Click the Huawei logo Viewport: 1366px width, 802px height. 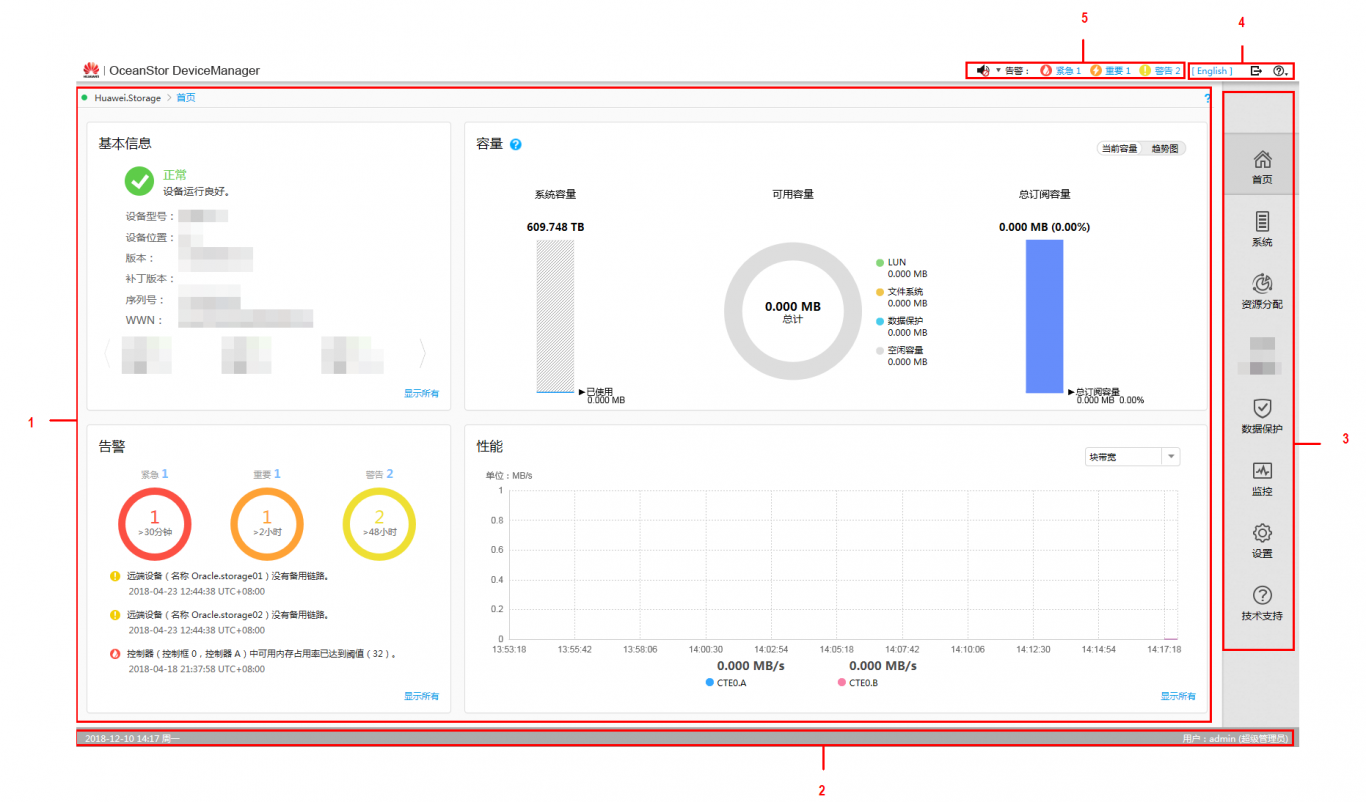[x=91, y=70]
